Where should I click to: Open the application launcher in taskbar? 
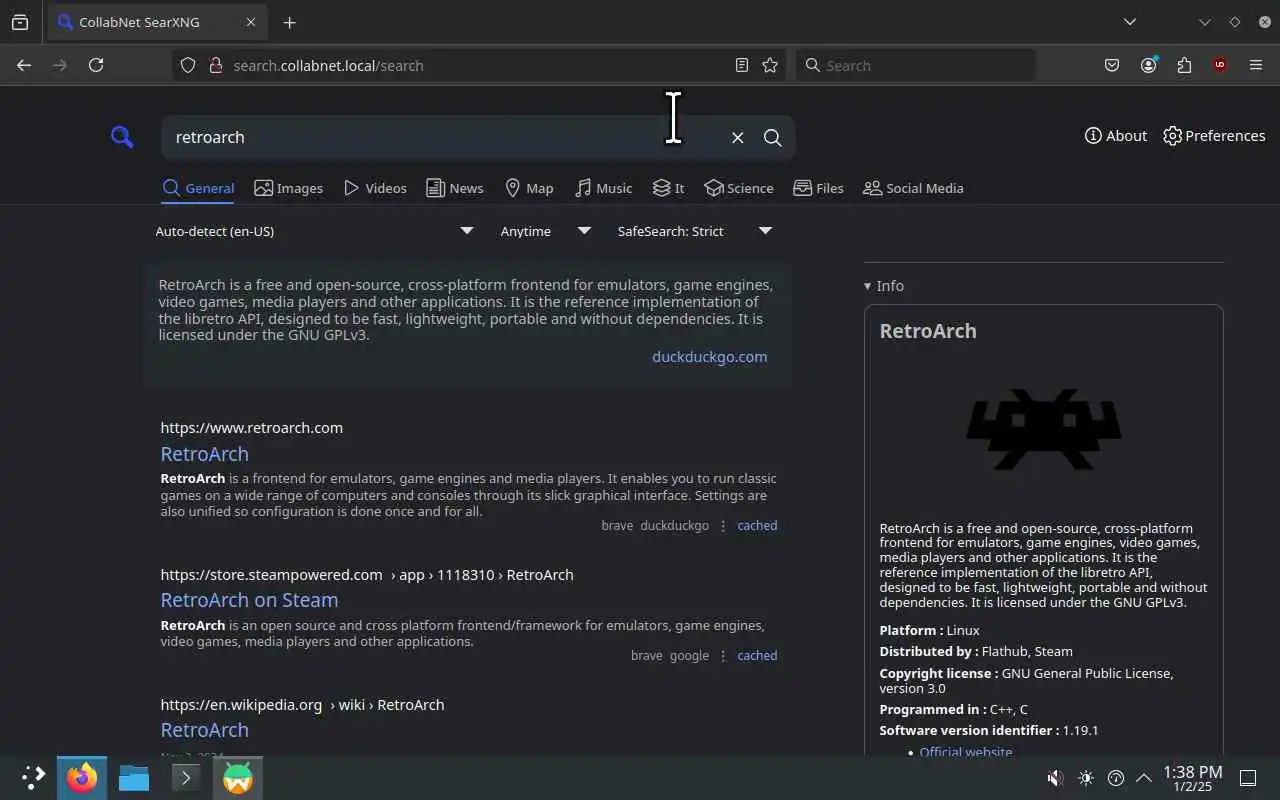click(x=33, y=777)
